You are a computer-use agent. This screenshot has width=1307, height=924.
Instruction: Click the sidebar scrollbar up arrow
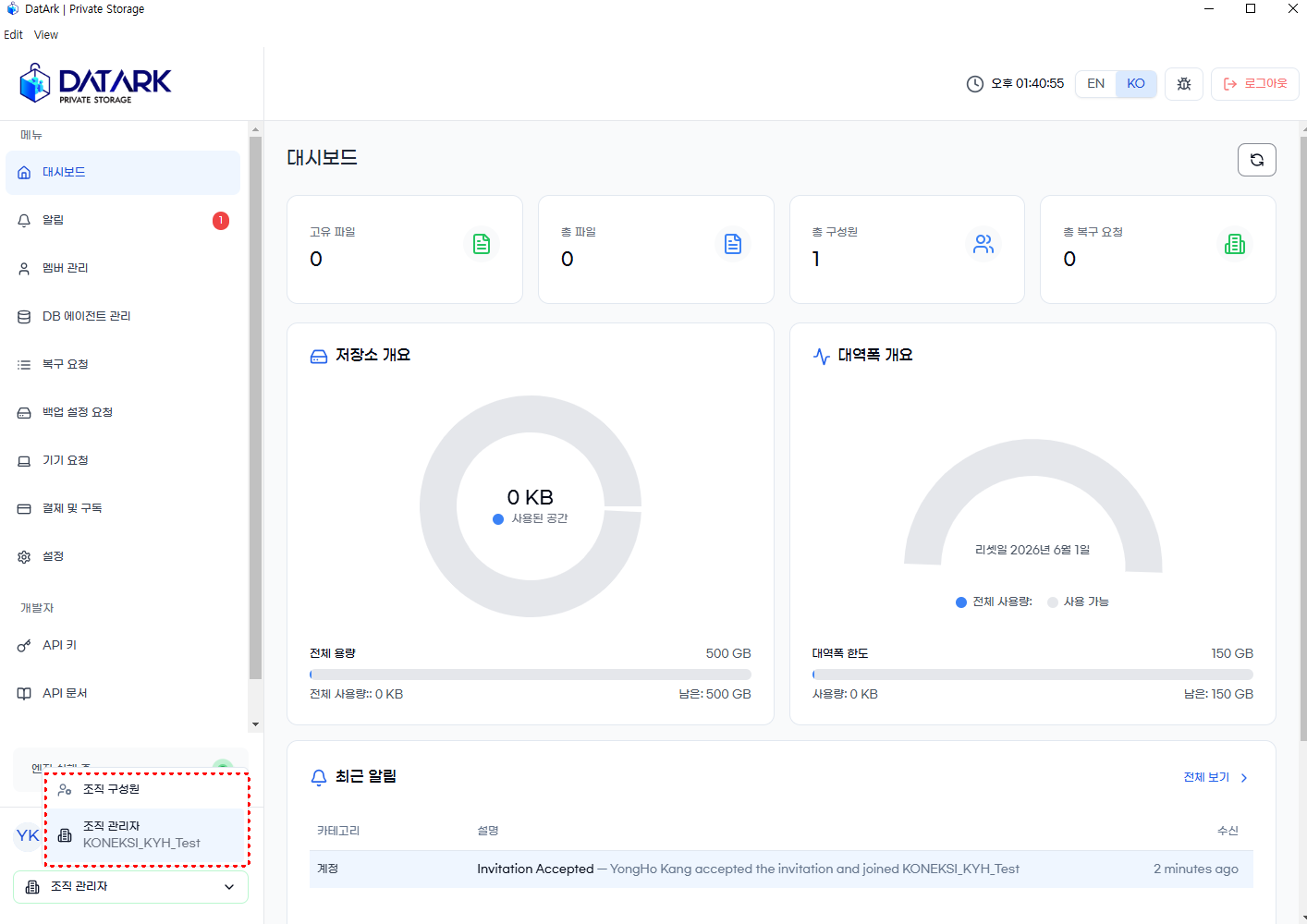256,128
